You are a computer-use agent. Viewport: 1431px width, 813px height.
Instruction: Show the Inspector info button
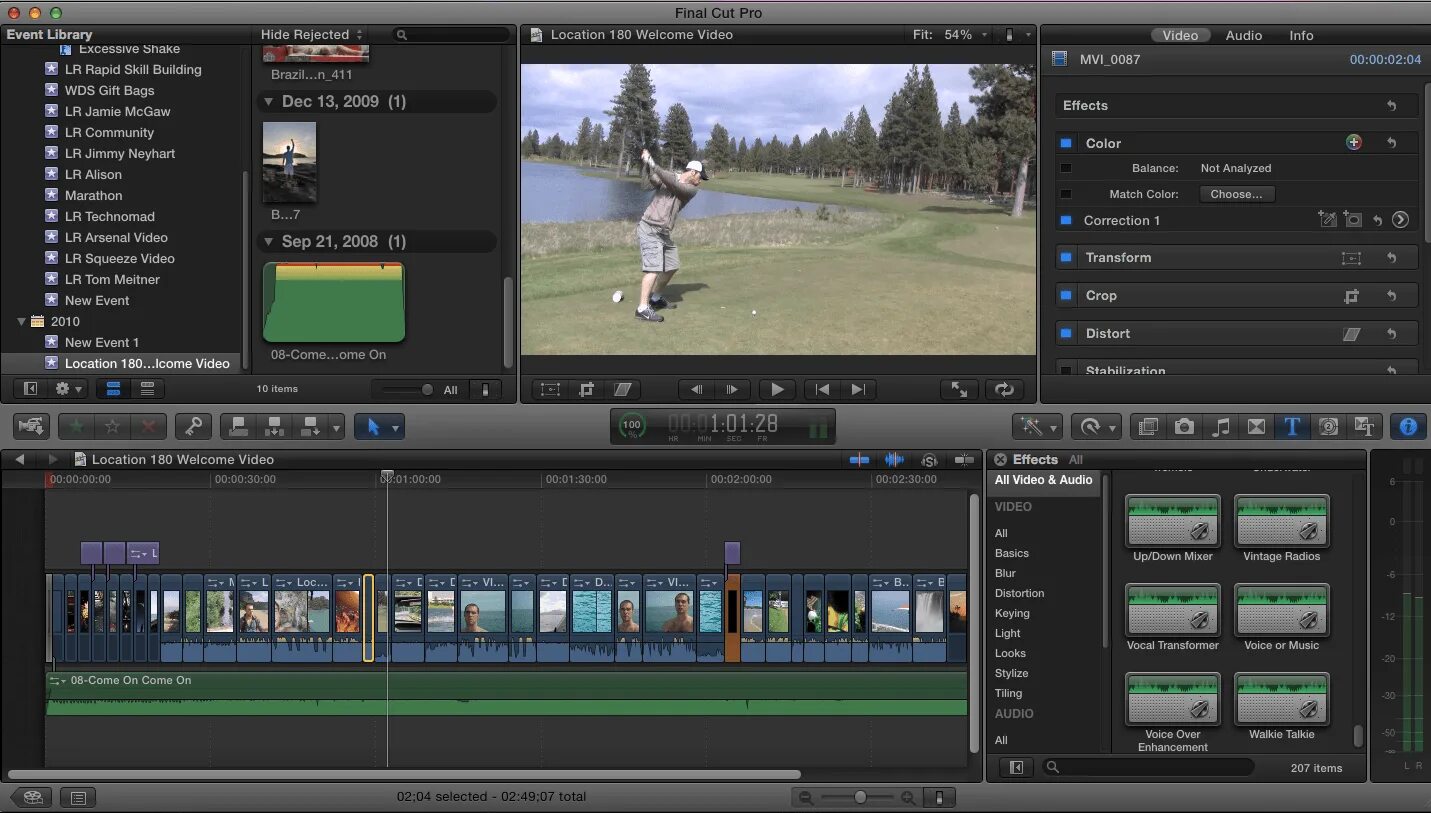1408,427
